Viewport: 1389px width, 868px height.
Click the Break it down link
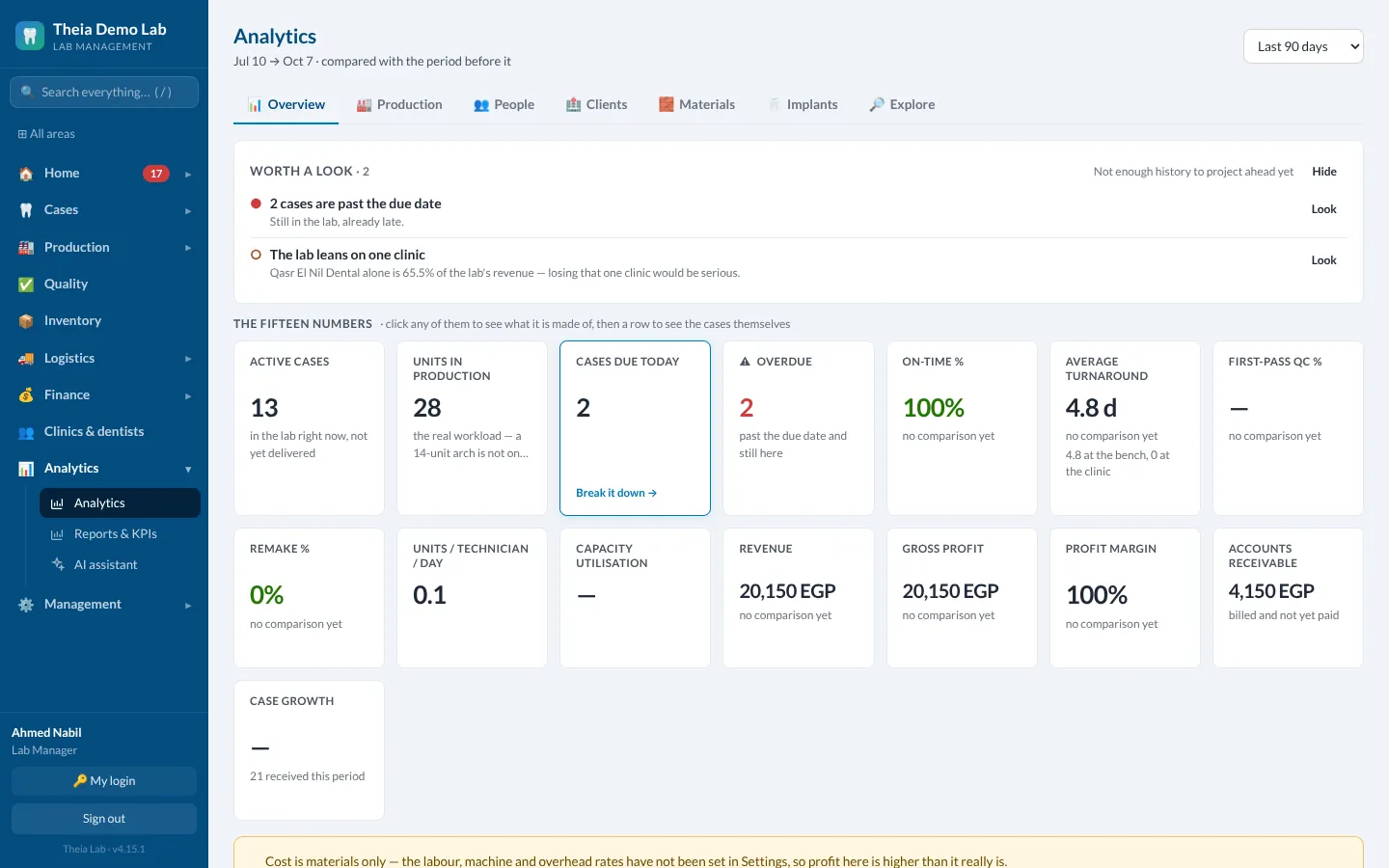(x=616, y=493)
